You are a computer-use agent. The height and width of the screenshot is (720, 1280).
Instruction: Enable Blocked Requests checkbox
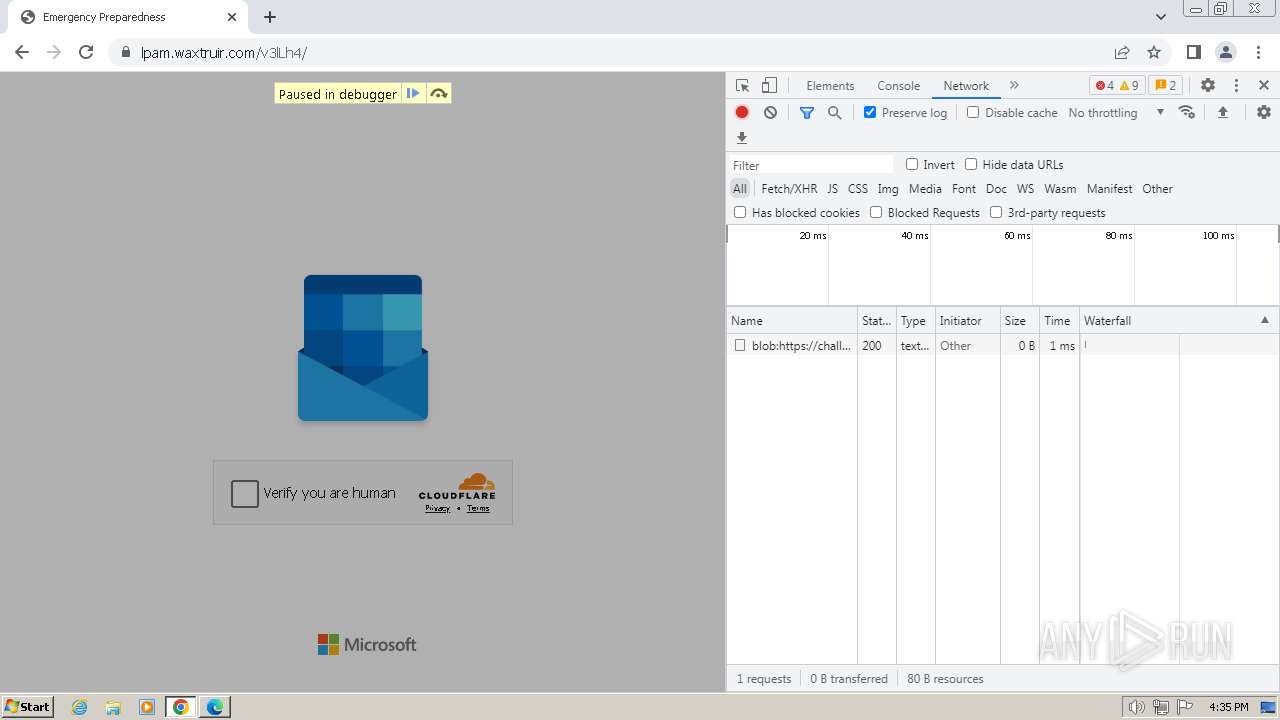coord(876,212)
